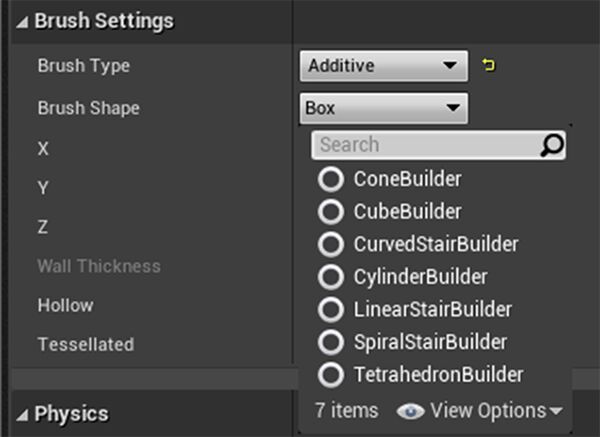
Task: Click the Brush Shape property label
Action: (x=88, y=107)
